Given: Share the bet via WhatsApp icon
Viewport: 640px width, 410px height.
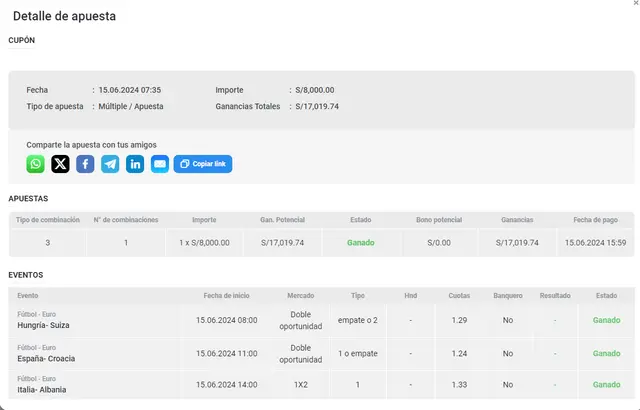Looking at the screenshot, I should click(x=36, y=164).
